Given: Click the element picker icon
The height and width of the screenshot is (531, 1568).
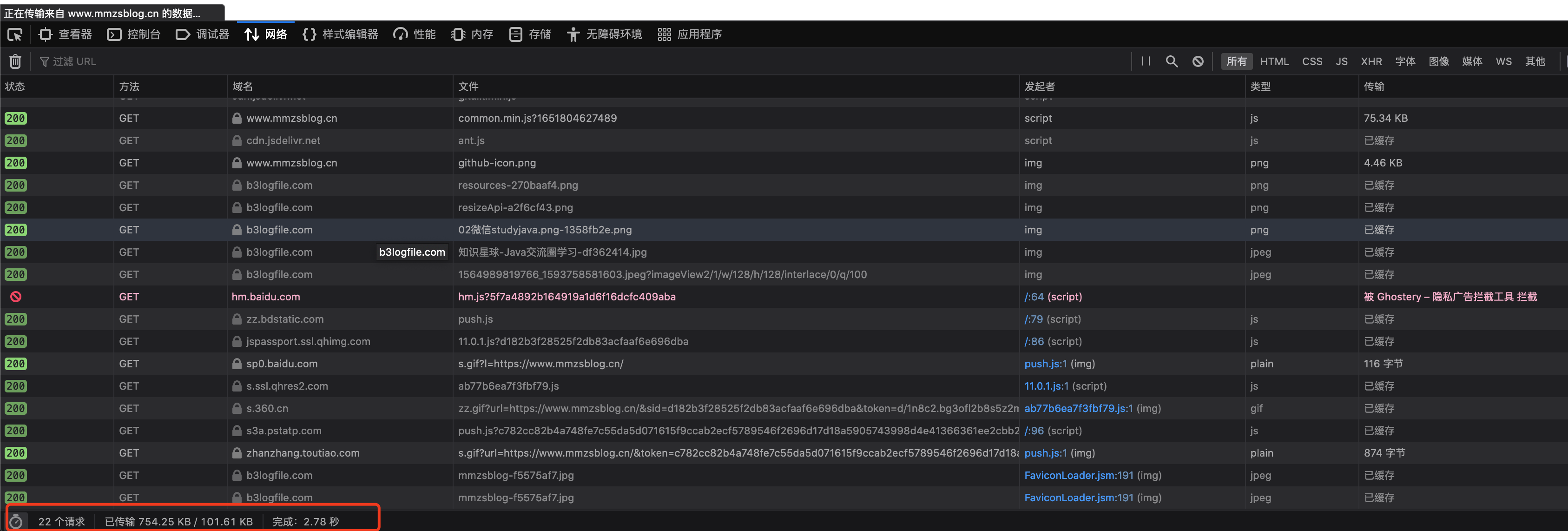Looking at the screenshot, I should [14, 35].
